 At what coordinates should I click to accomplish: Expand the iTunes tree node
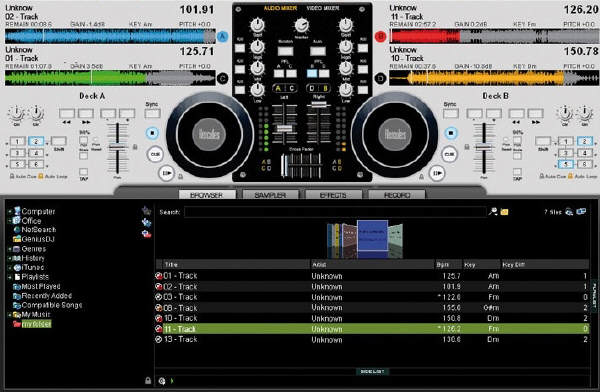[x=10, y=268]
